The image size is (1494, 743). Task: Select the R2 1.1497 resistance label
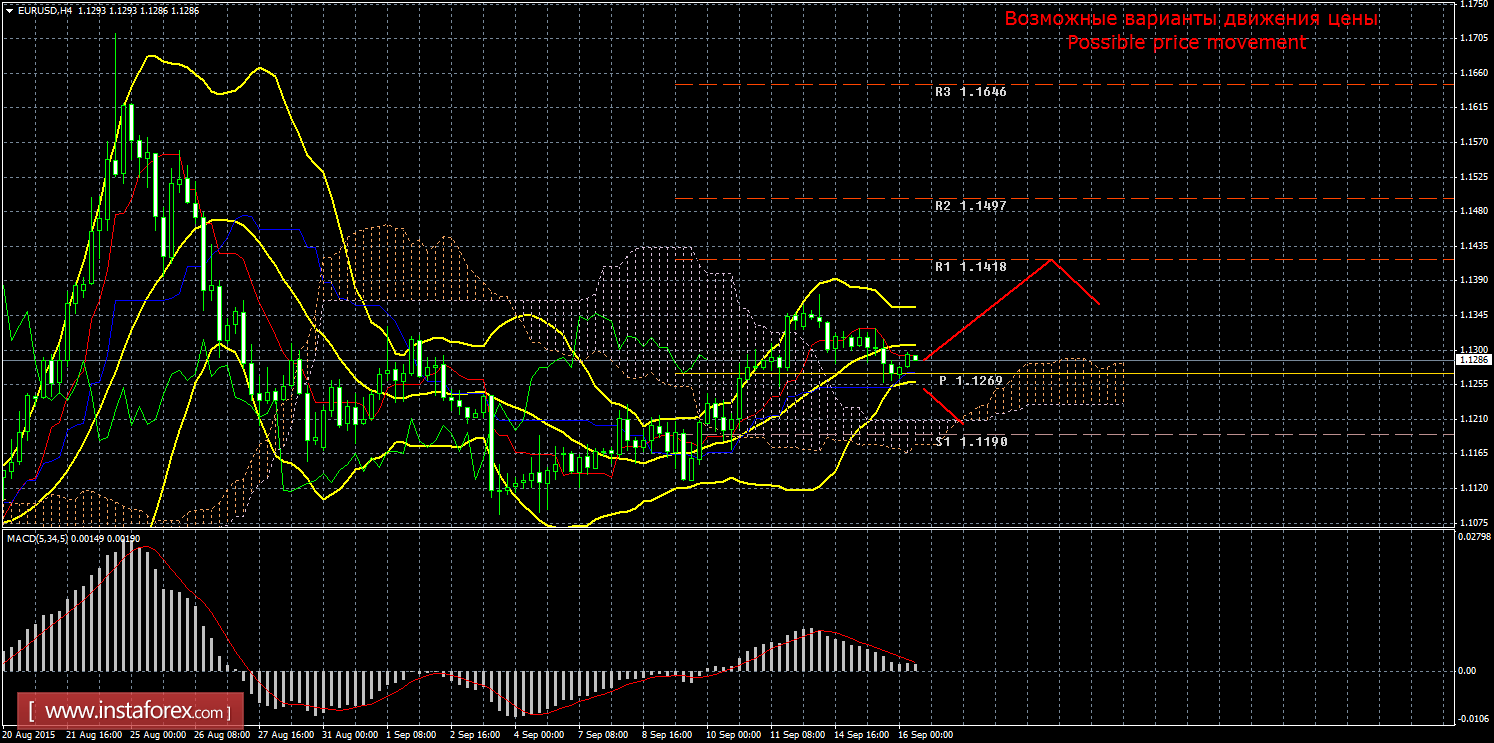(970, 205)
